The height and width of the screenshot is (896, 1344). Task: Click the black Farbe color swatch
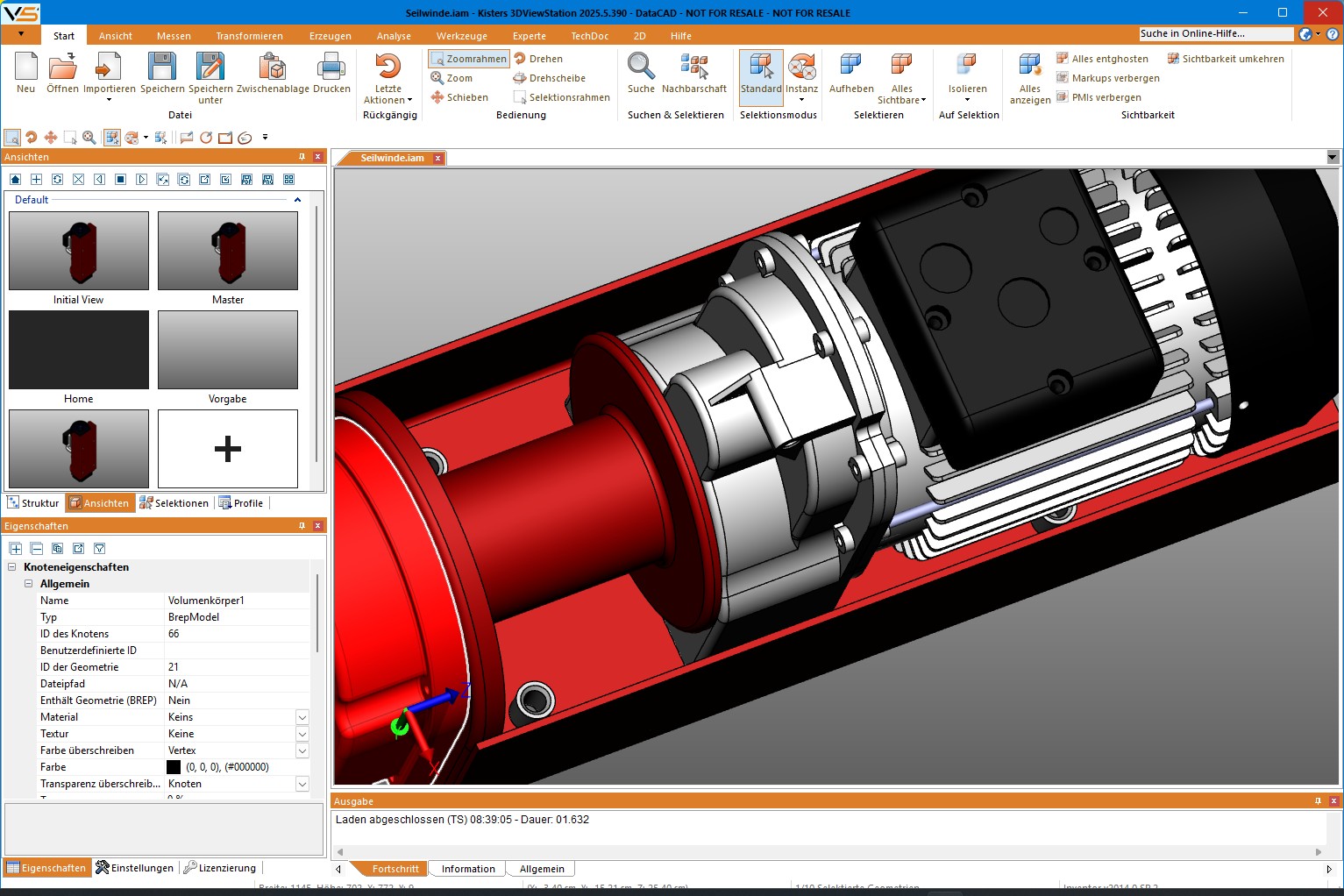pos(174,767)
